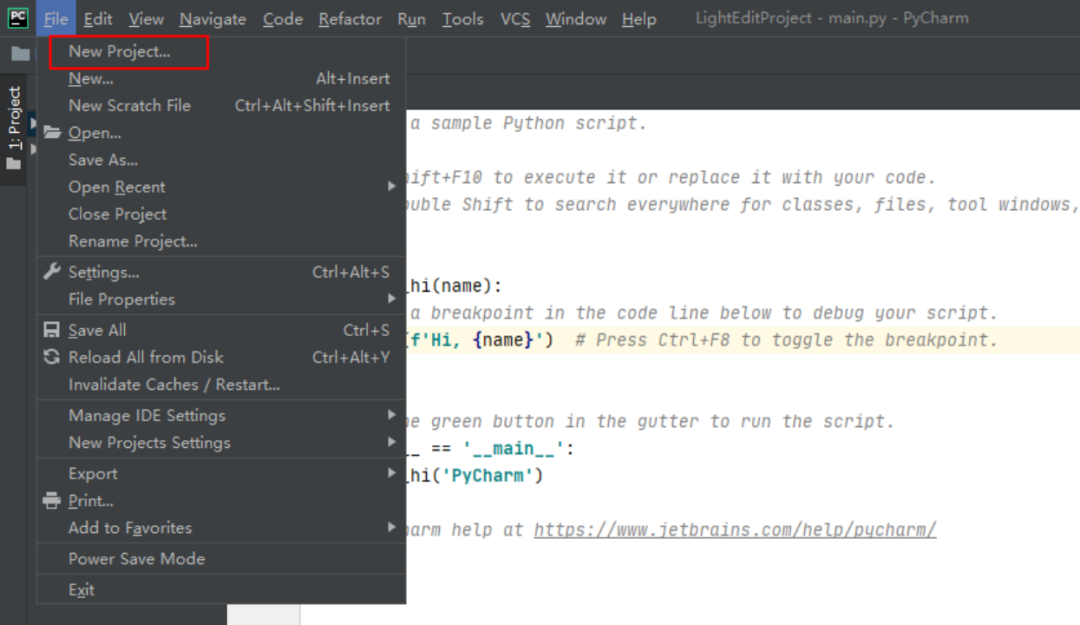
Task: Open the Tools menu
Action: pos(462,19)
